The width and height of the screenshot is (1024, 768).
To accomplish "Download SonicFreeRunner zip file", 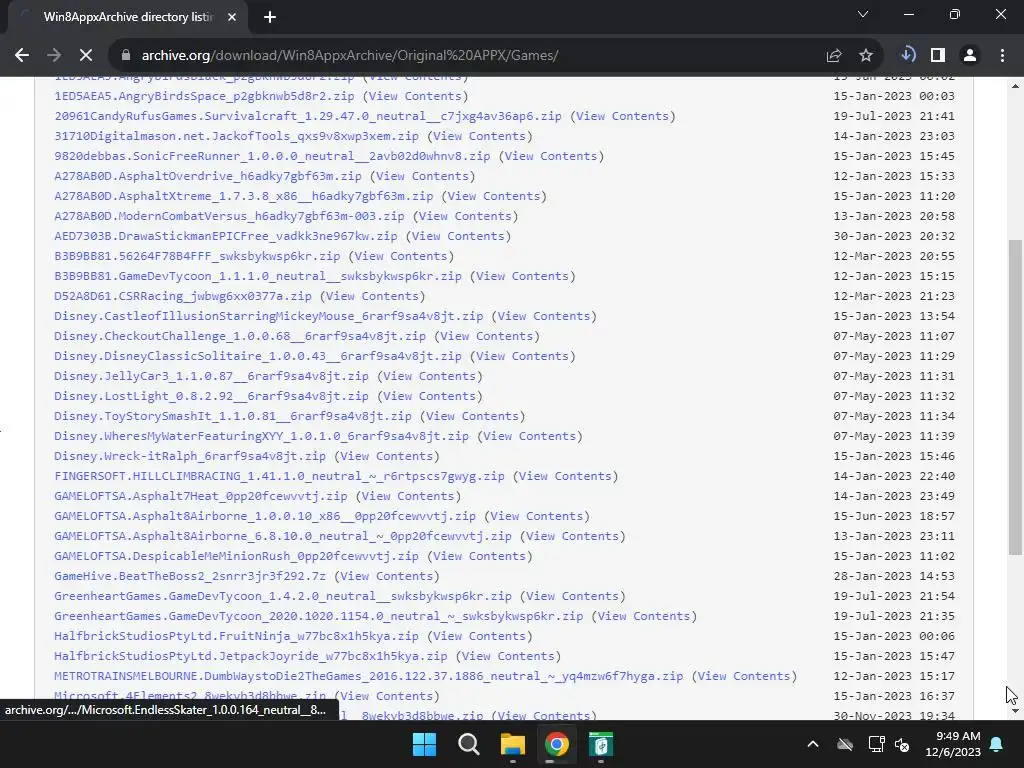I will [272, 156].
